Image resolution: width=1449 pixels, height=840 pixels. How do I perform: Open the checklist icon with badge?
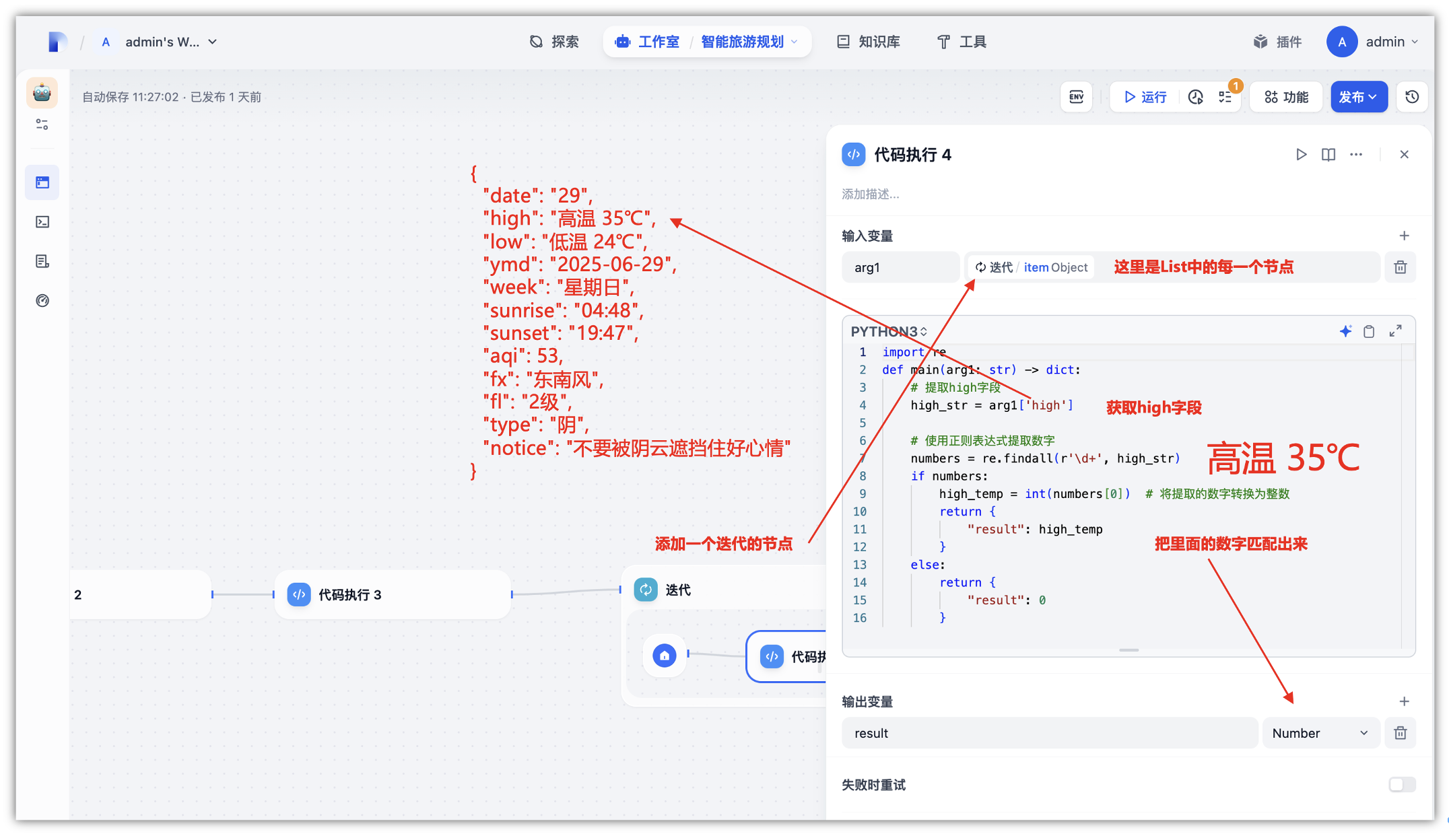coord(1225,97)
